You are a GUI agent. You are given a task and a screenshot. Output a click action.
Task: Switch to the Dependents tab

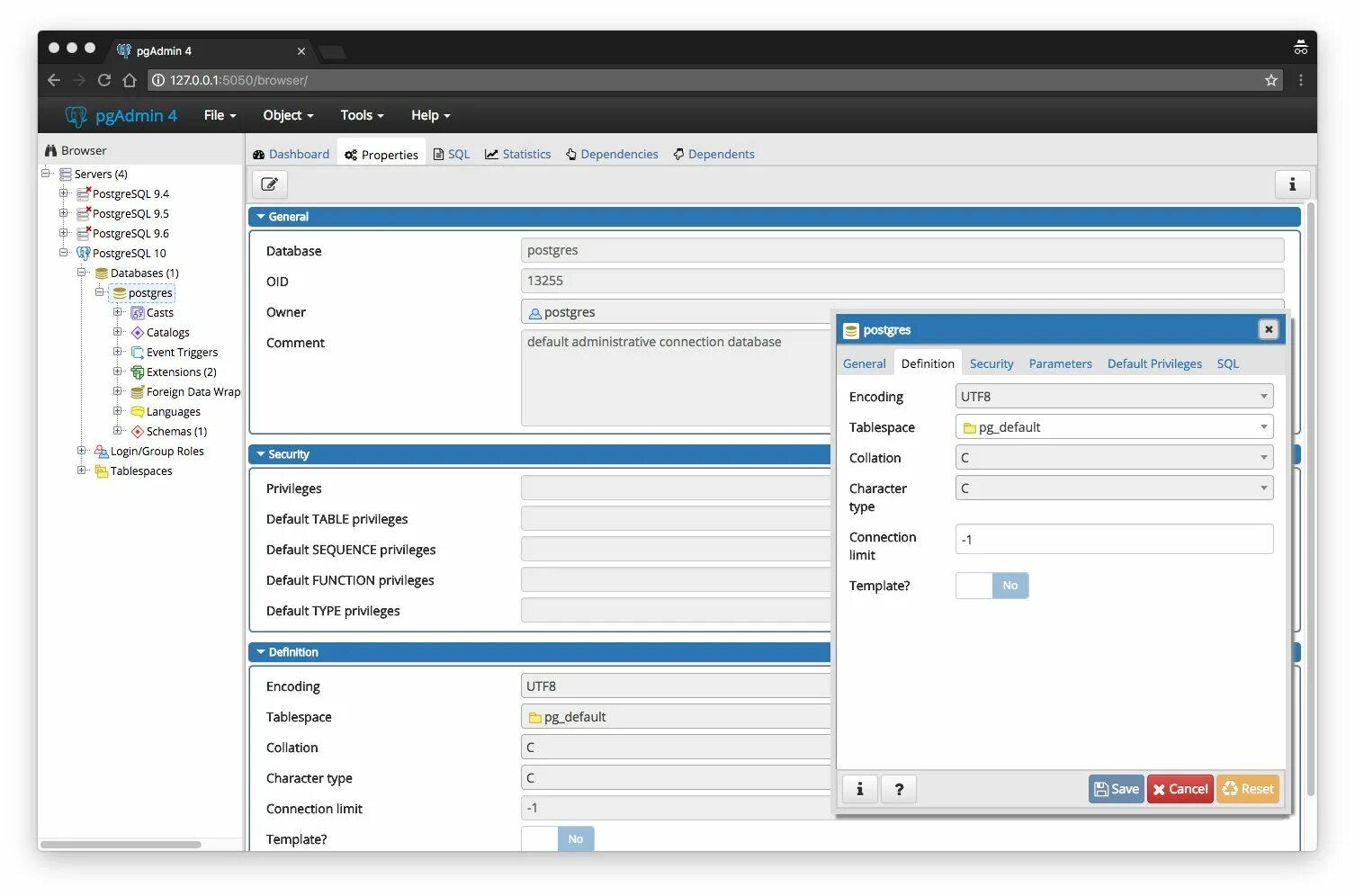point(713,154)
